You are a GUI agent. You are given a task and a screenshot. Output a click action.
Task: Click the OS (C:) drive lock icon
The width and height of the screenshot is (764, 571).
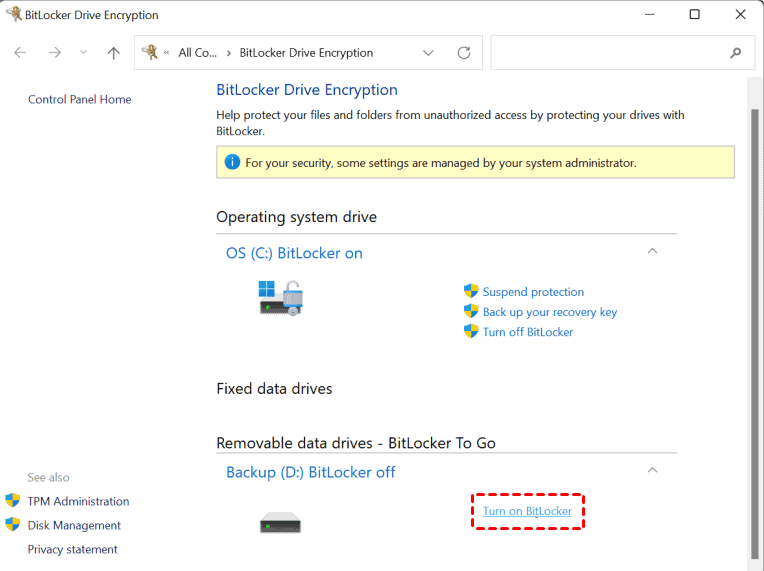click(x=281, y=298)
